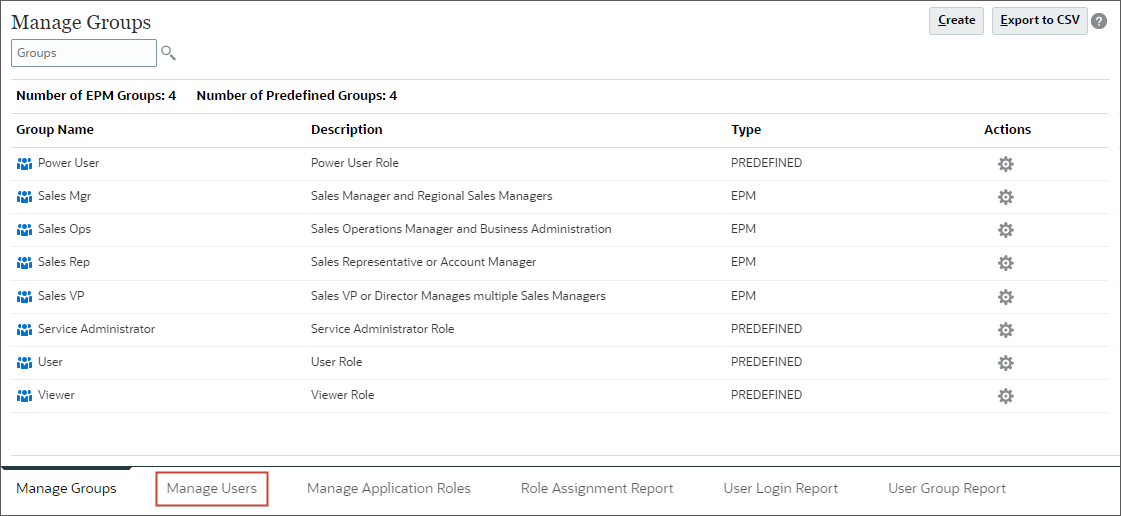Viewport: 1121px width, 516px height.
Task: Select the User group name
Action: tap(50, 362)
